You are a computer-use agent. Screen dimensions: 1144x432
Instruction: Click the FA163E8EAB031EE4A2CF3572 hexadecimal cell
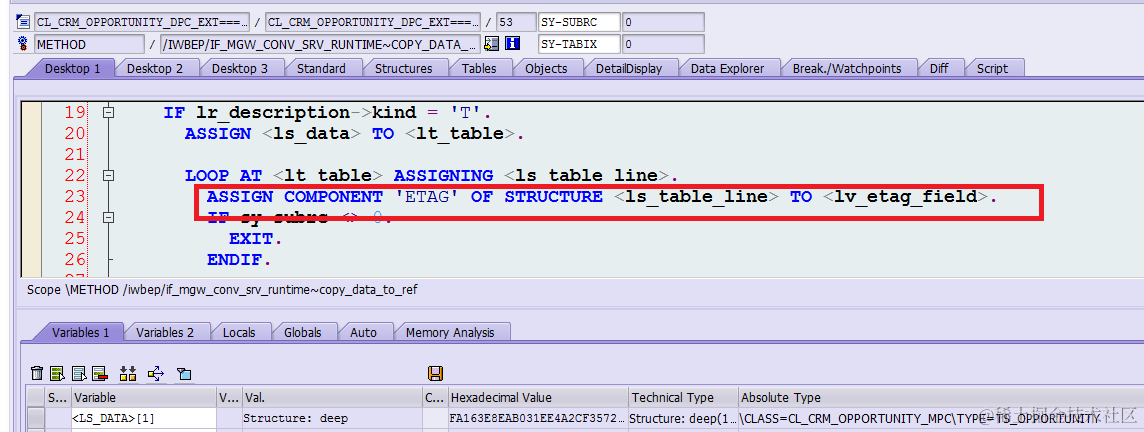click(538, 419)
